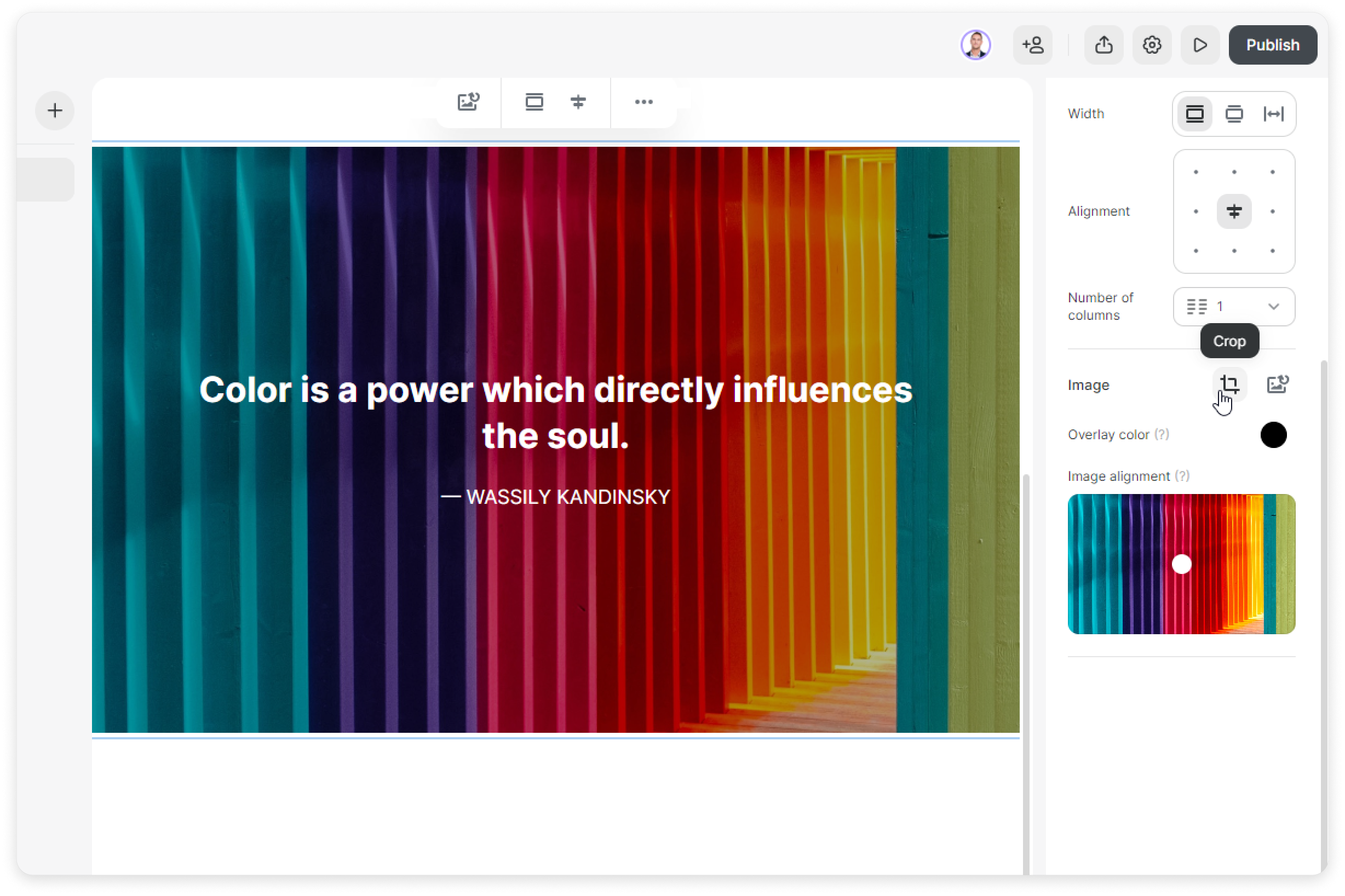
Task: Set alignment to middle left dot
Action: point(1195,211)
